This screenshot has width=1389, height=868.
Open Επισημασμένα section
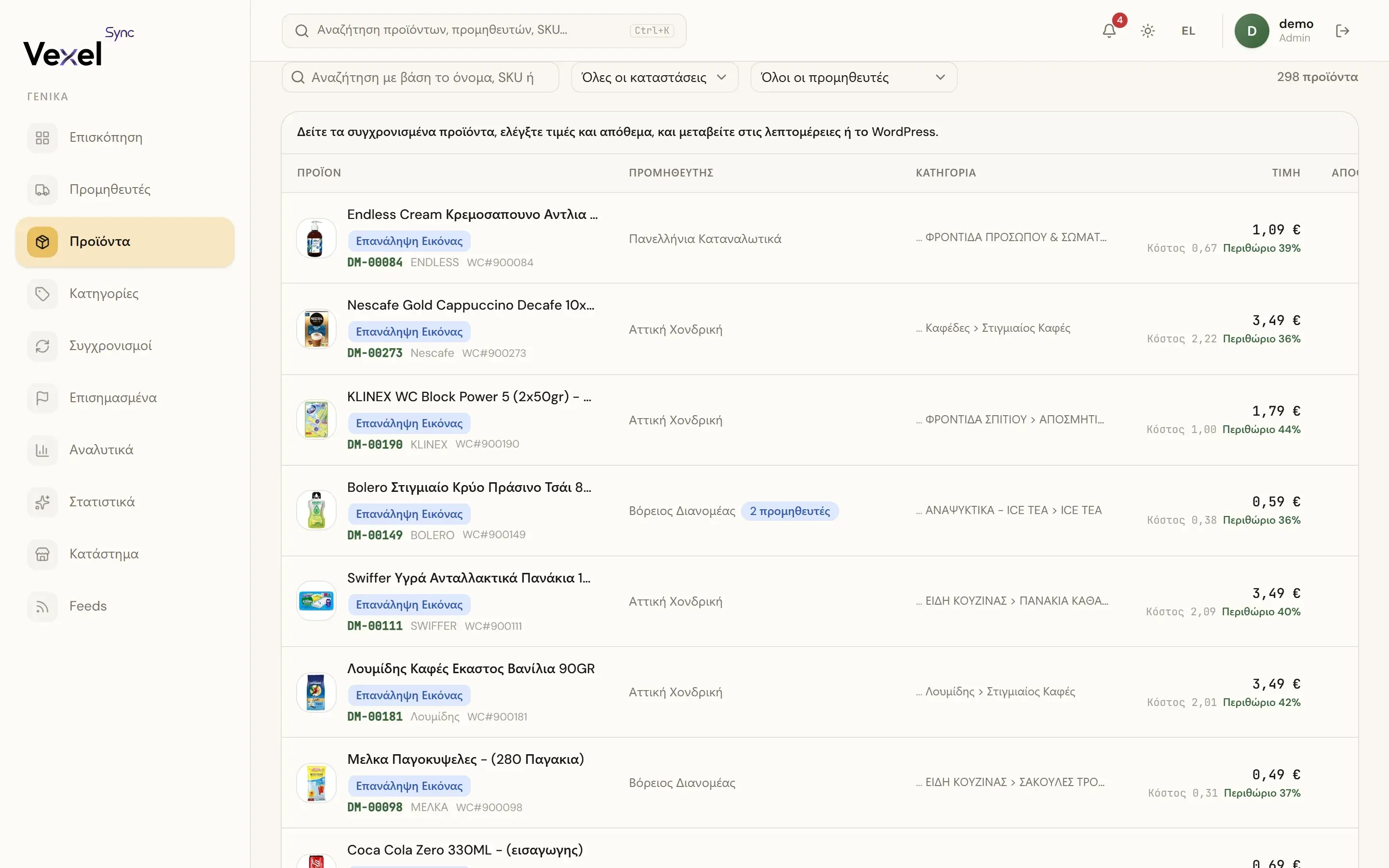[125, 398]
